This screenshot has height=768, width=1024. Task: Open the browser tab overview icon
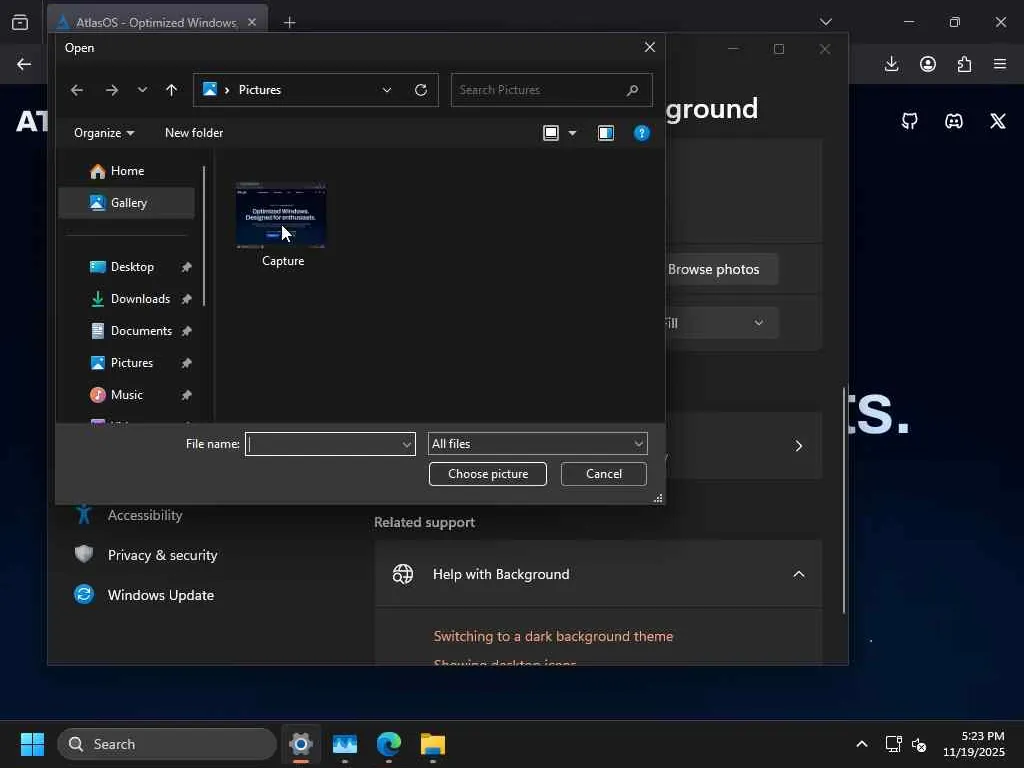click(x=20, y=22)
